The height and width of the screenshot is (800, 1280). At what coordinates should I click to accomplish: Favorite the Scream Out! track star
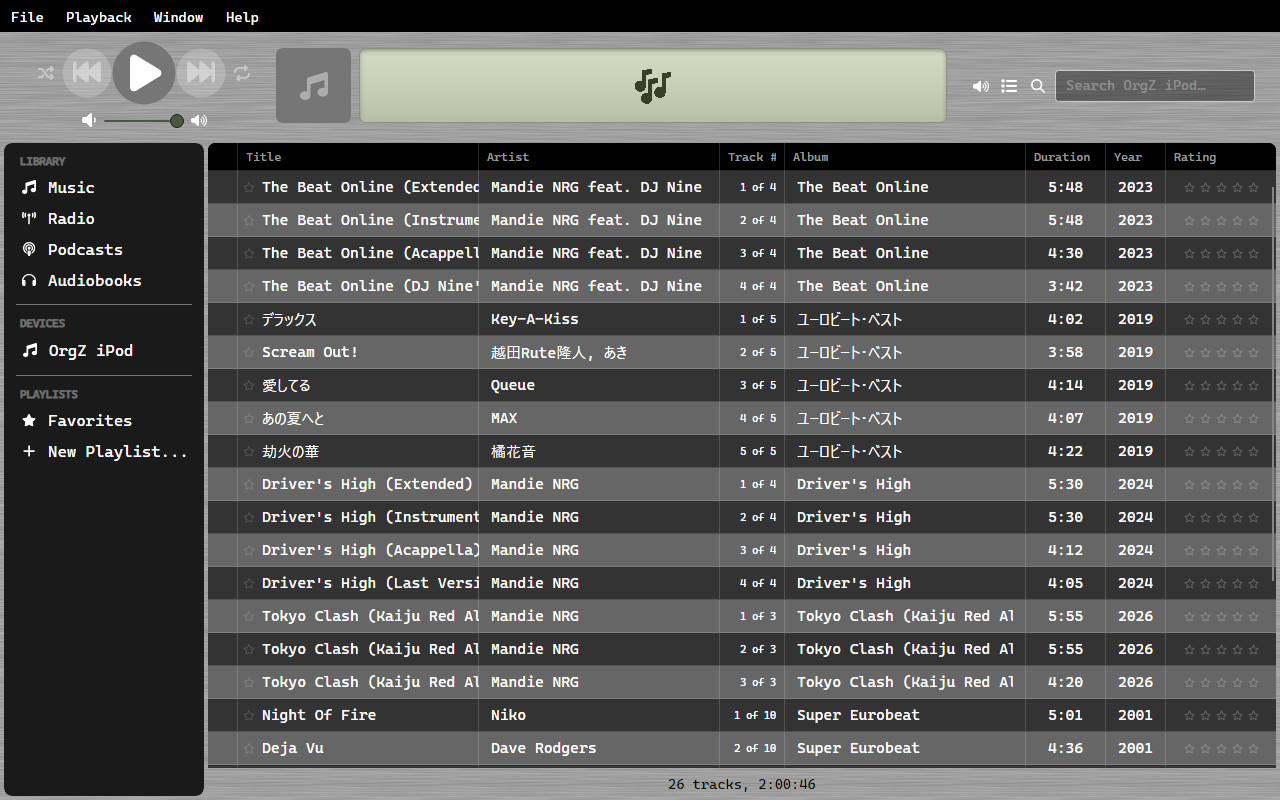pos(249,352)
